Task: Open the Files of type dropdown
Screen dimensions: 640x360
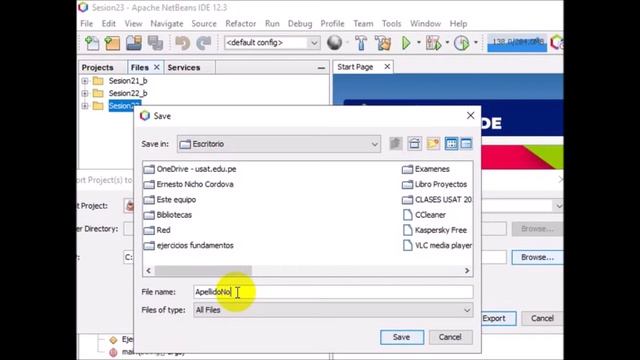Action: click(333, 310)
